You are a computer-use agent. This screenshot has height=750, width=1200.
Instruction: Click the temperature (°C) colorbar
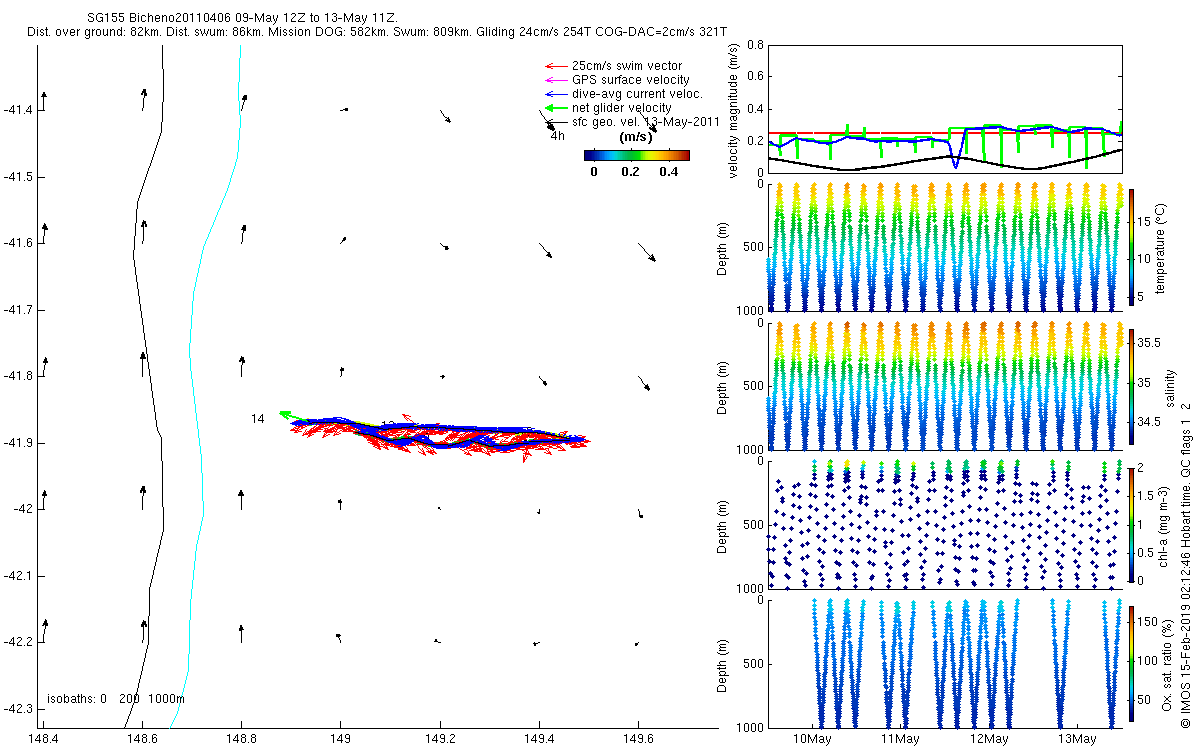(x=1131, y=246)
